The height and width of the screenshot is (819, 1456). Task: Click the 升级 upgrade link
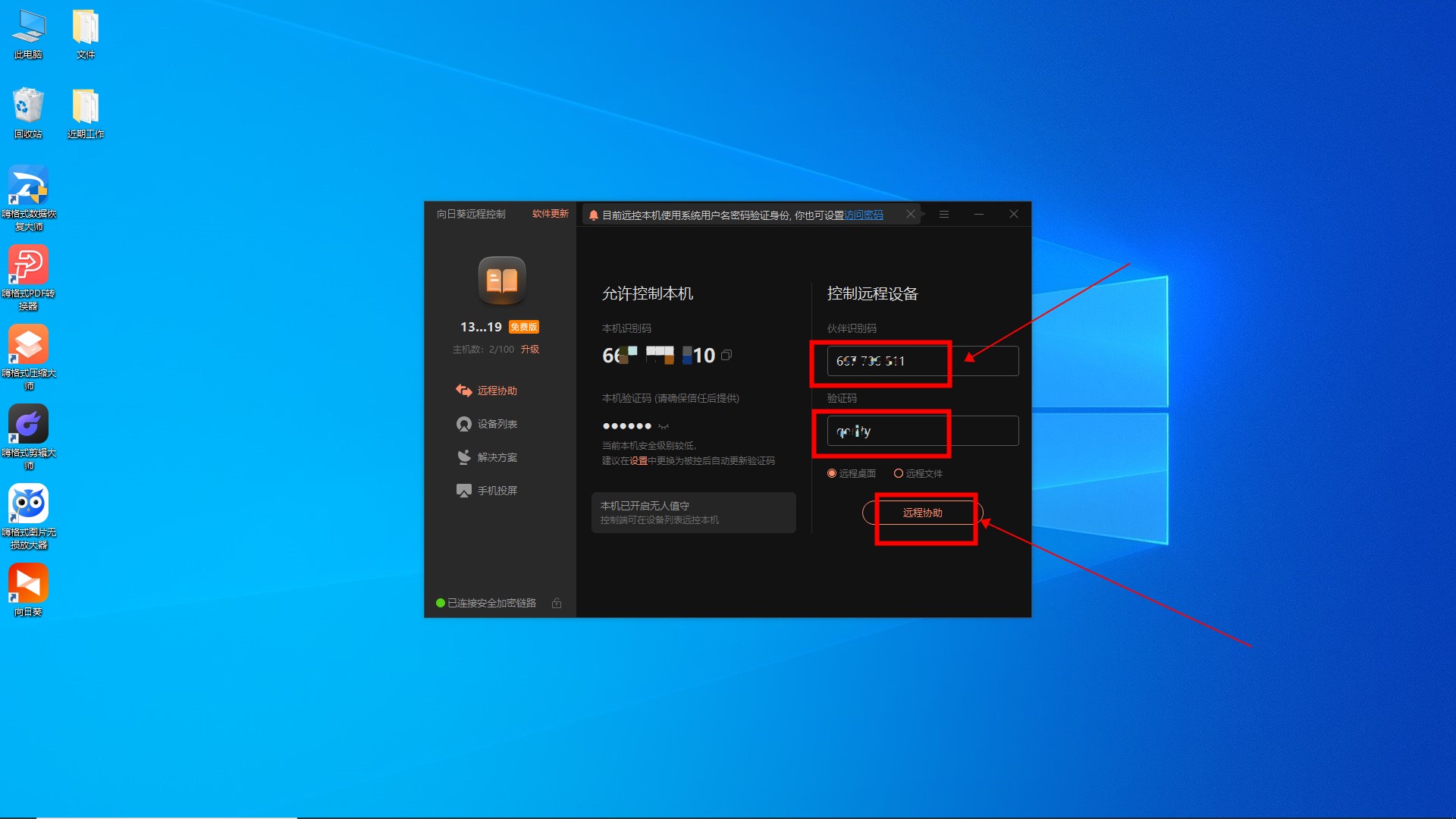point(529,350)
